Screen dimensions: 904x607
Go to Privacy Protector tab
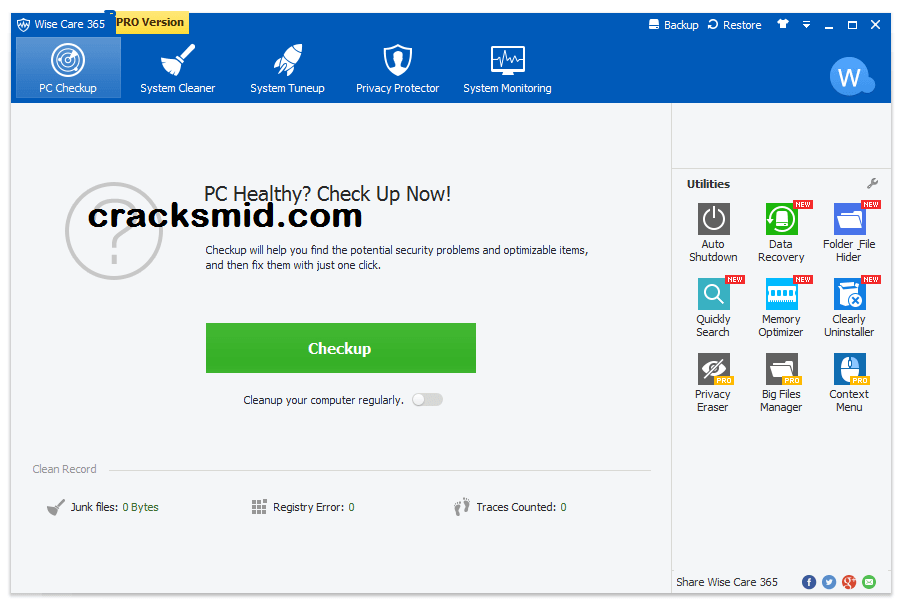(397, 68)
